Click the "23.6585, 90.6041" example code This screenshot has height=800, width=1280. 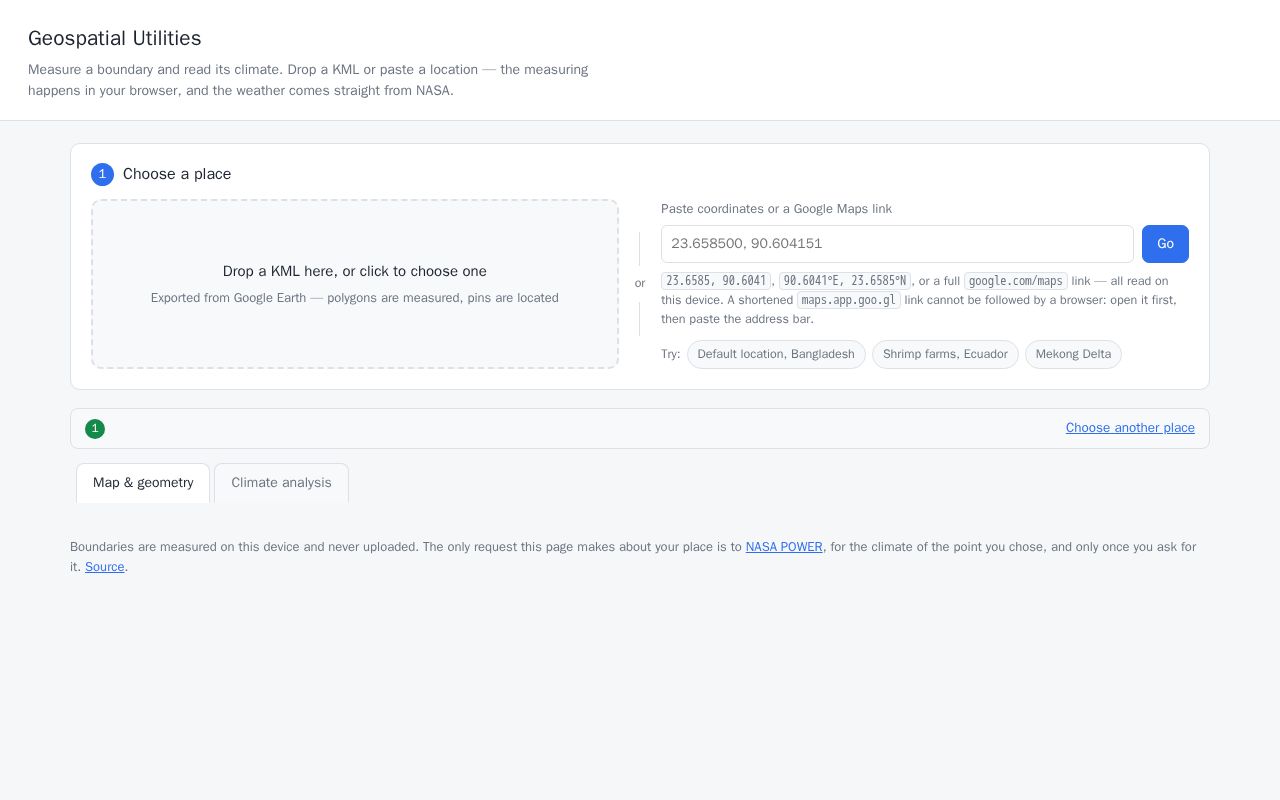pyautogui.click(x=716, y=281)
